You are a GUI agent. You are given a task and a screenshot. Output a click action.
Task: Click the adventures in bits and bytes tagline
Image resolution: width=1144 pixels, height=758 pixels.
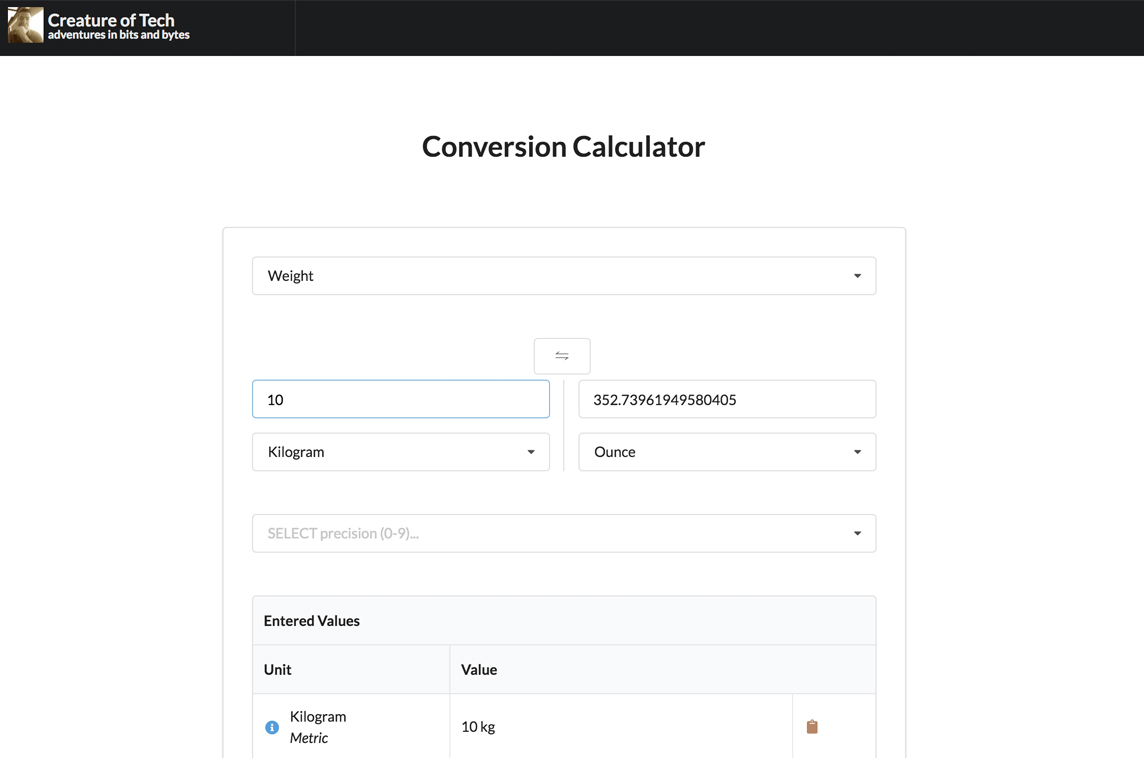119,36
